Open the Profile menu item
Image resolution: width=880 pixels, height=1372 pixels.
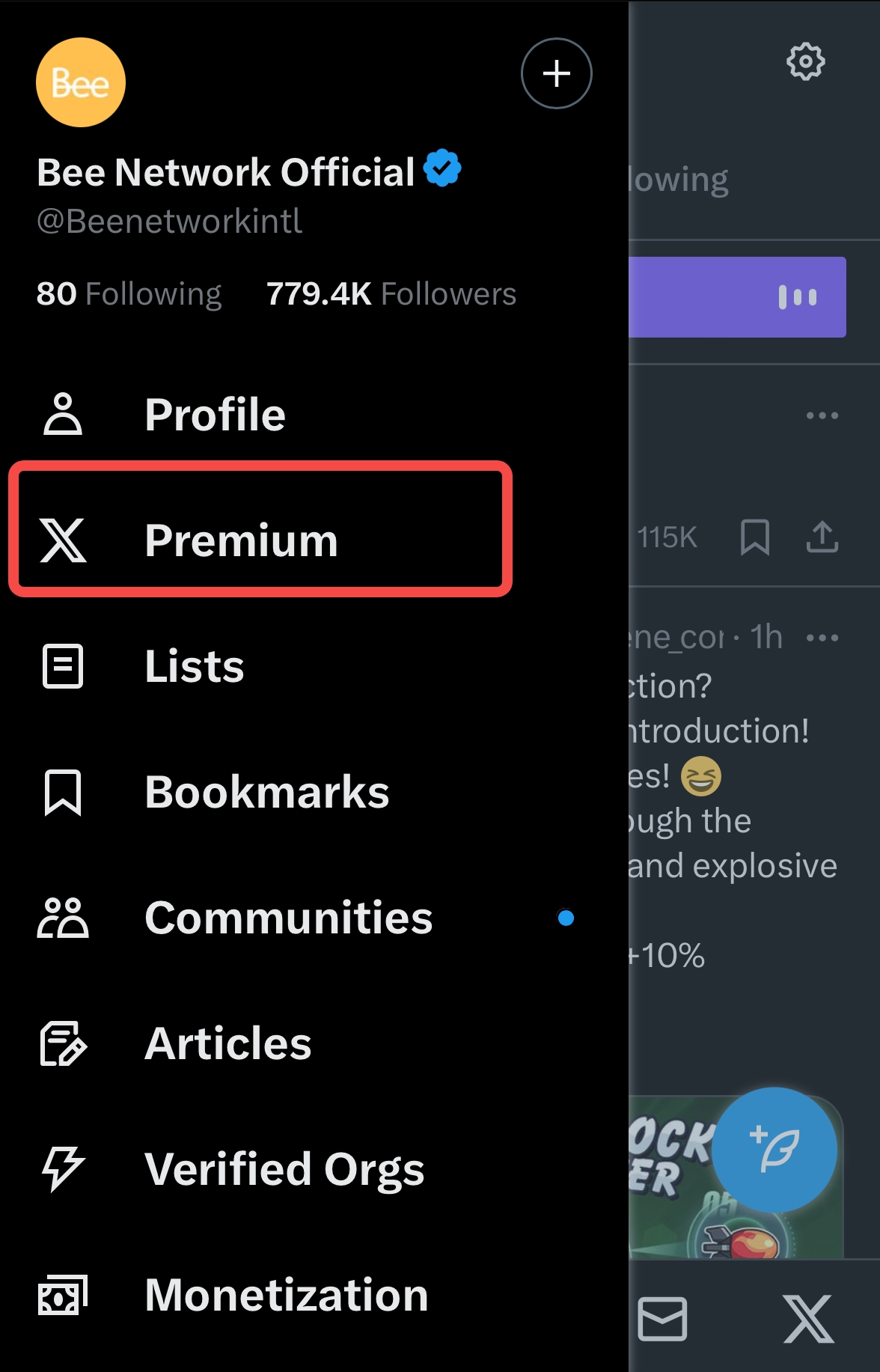coord(215,415)
